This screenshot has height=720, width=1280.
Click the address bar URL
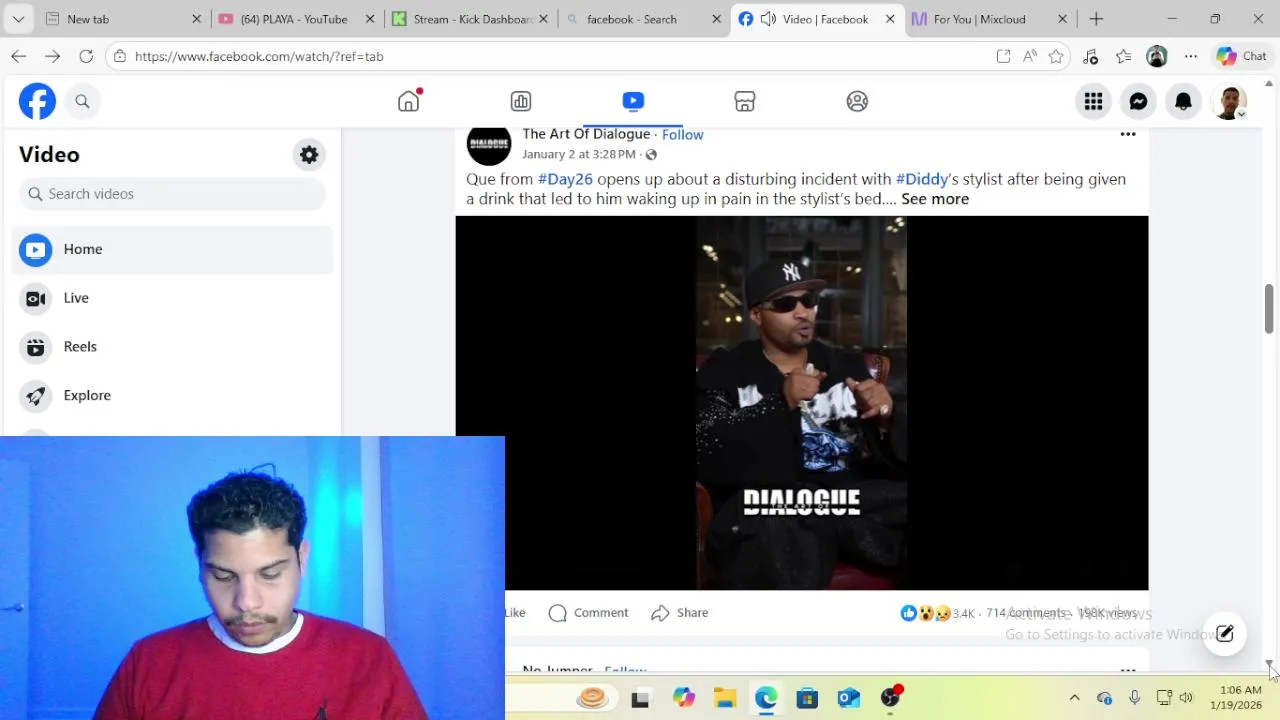259,57
